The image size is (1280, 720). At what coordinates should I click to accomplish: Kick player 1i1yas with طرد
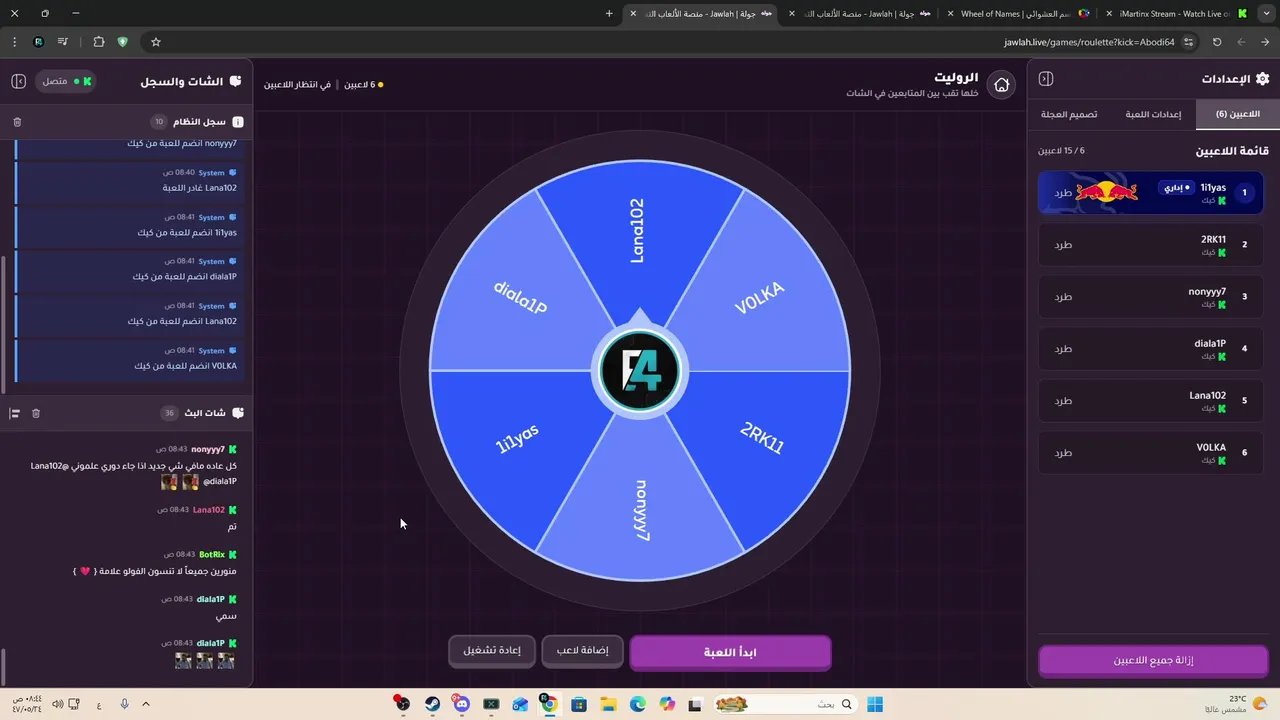tap(1063, 193)
